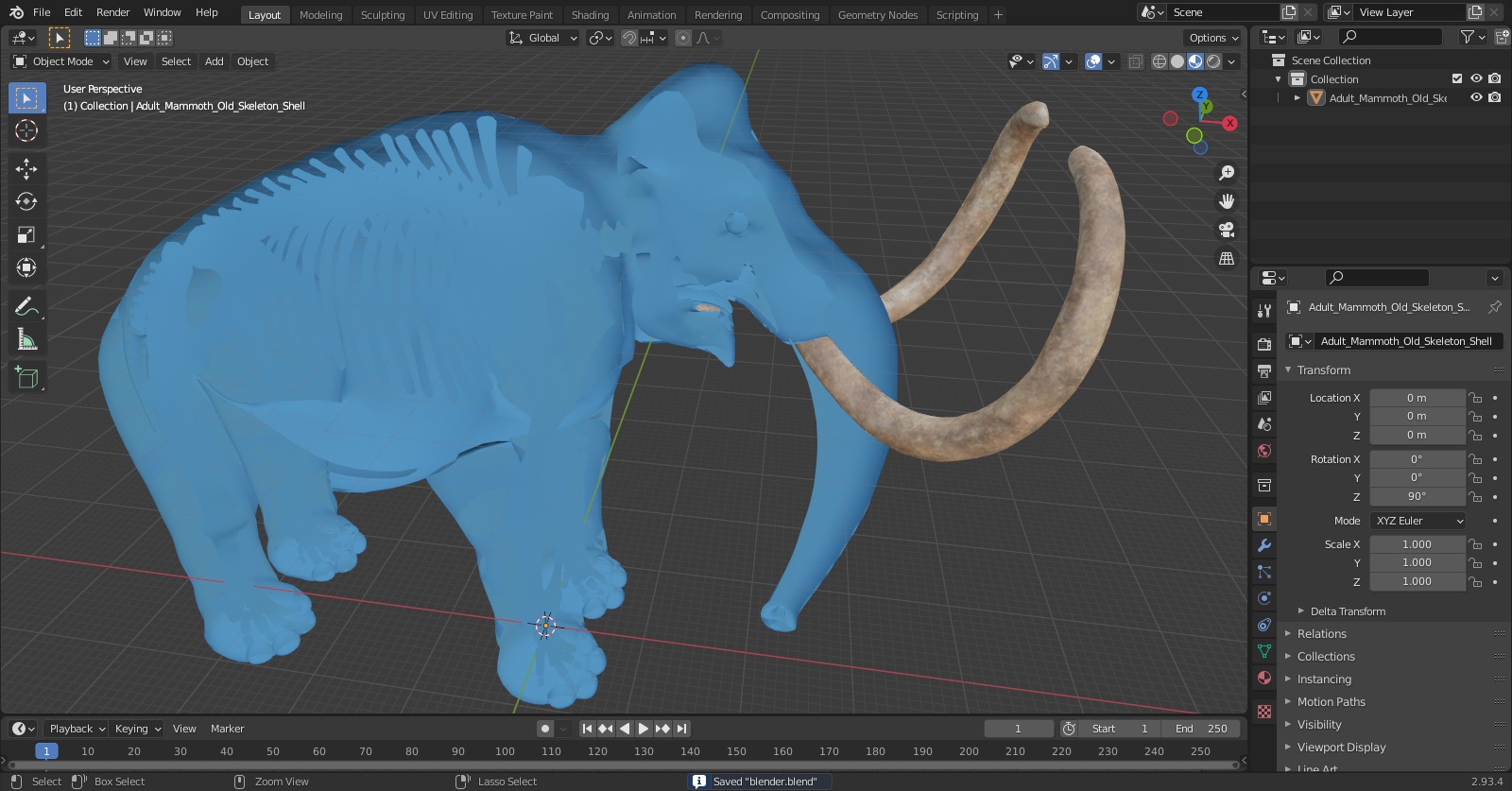Screen dimensions: 1512x791
Task: Hide Adult_Mammoth object via eye icon
Action: tap(1476, 97)
